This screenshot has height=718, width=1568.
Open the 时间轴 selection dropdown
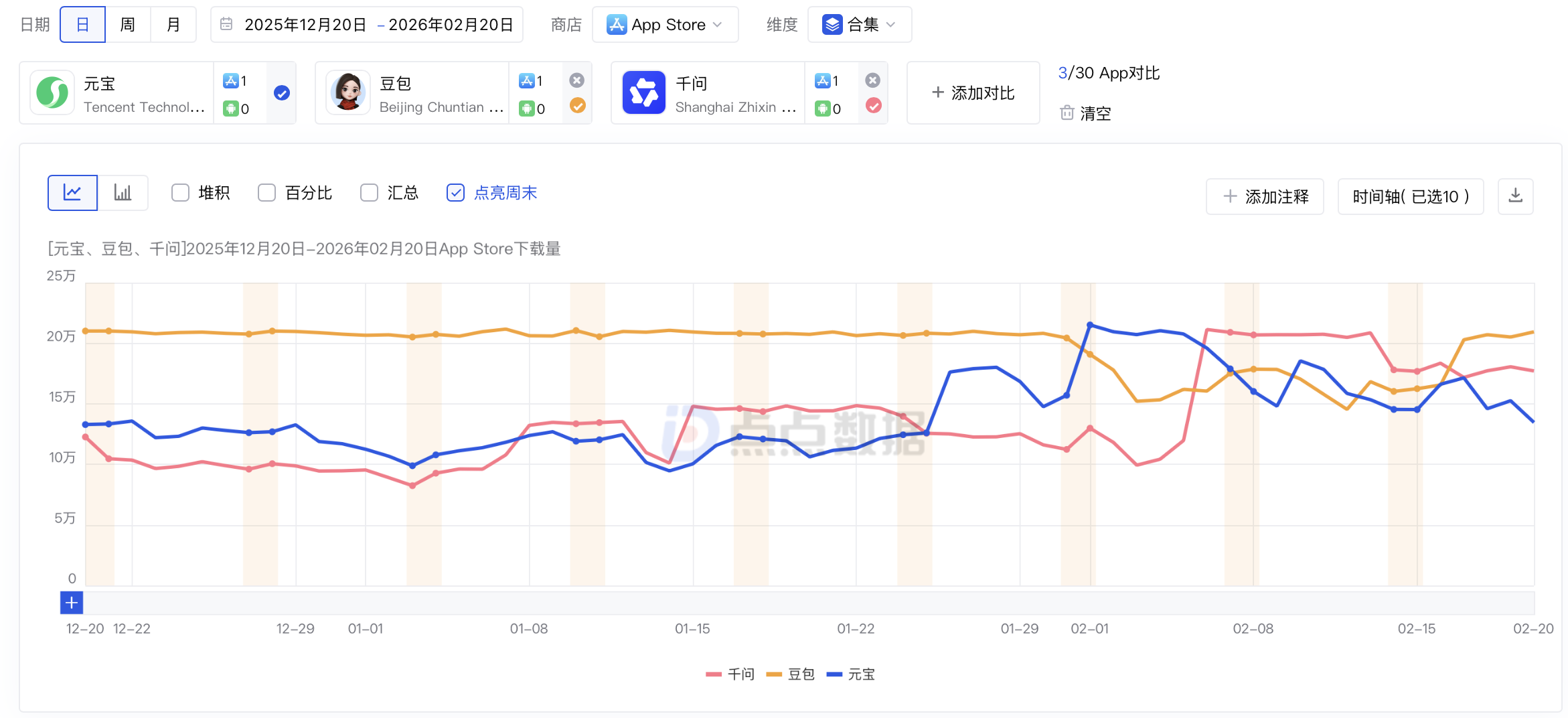point(1410,196)
